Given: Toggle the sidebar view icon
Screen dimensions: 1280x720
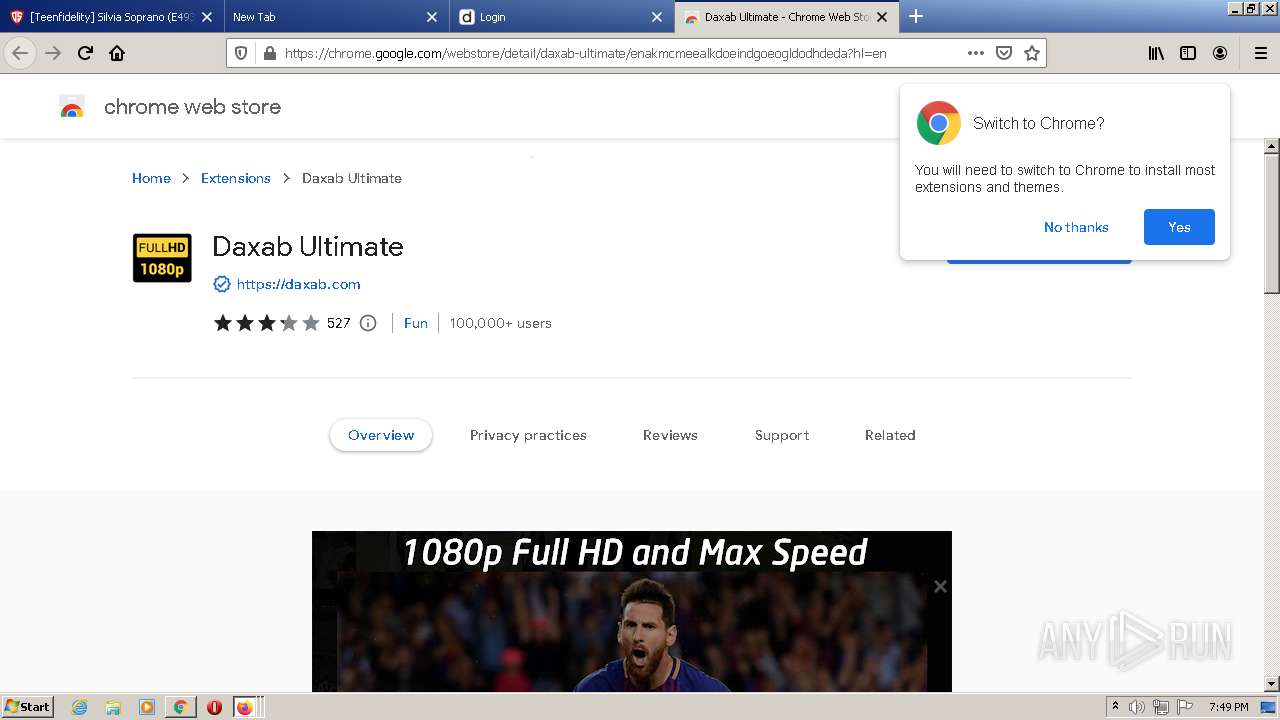Looking at the screenshot, I should [x=1188, y=53].
